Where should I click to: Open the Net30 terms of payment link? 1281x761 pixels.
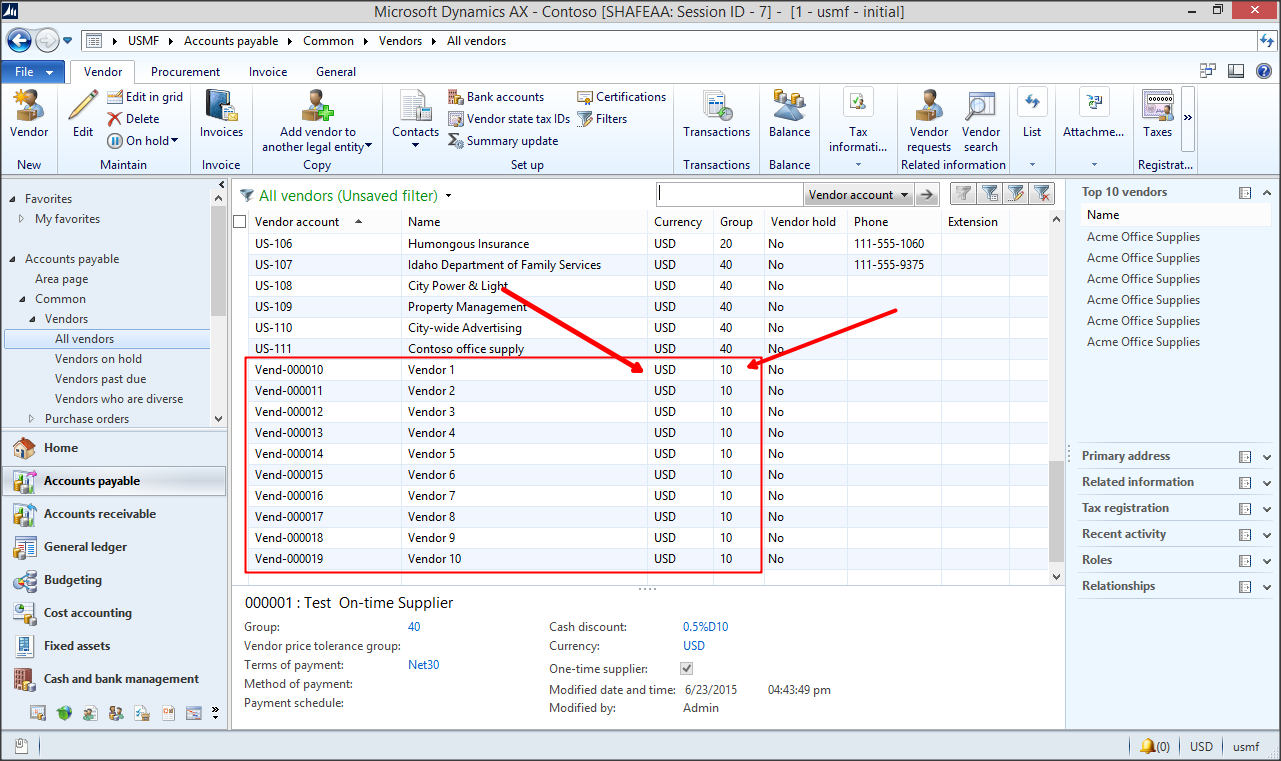(423, 664)
